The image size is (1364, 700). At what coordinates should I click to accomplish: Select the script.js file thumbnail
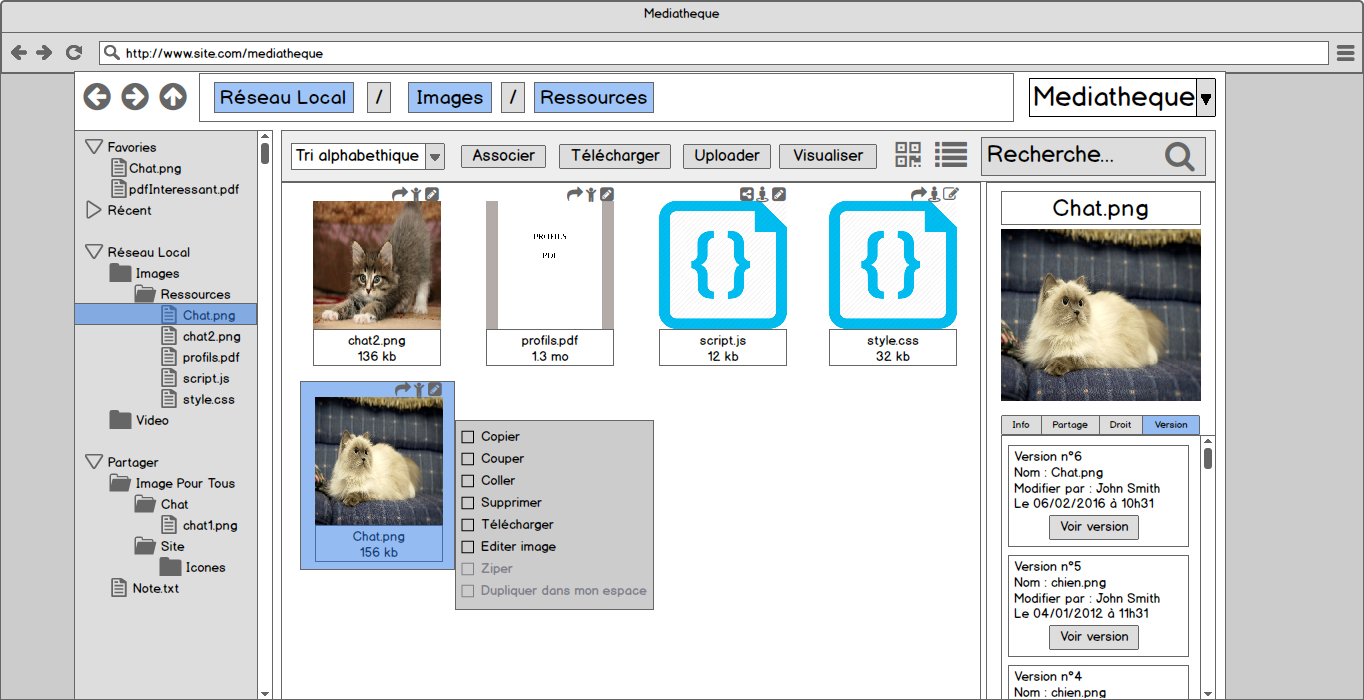coord(723,265)
